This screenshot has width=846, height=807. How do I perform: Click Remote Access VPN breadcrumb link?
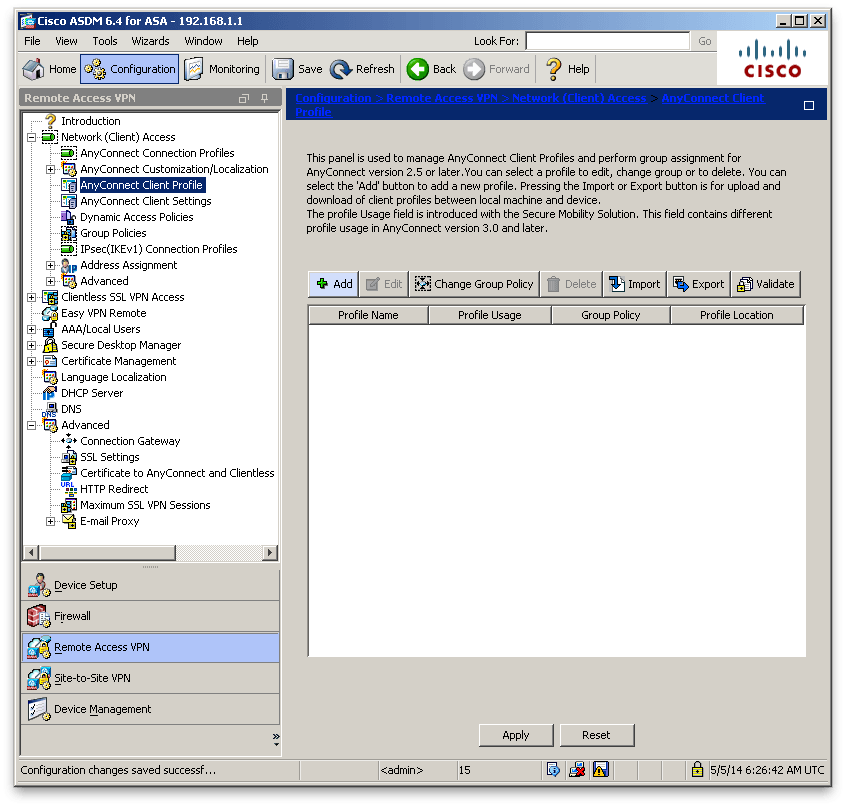click(x=442, y=98)
